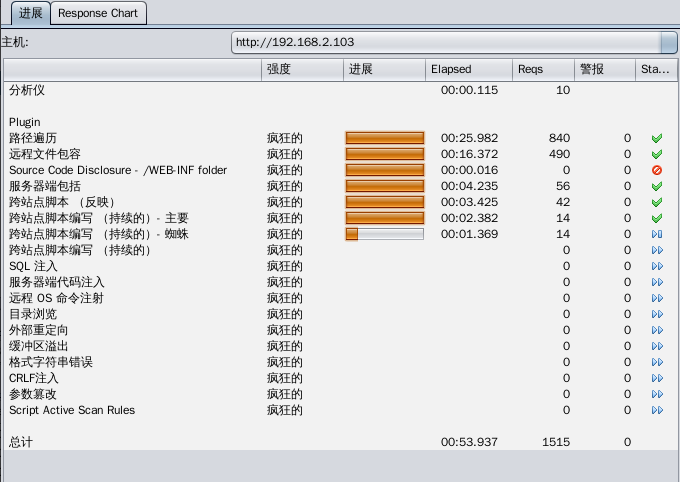
Task: Click request count 490
Action: (559, 154)
